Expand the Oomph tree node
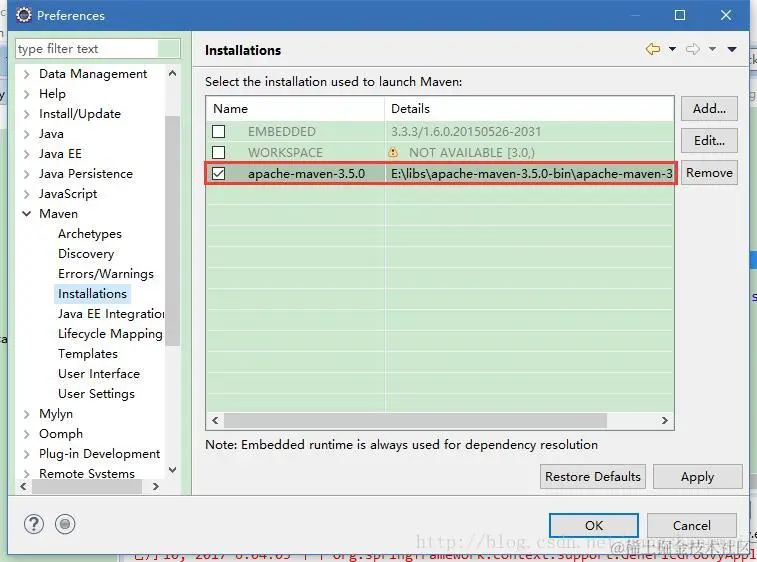 coord(27,434)
